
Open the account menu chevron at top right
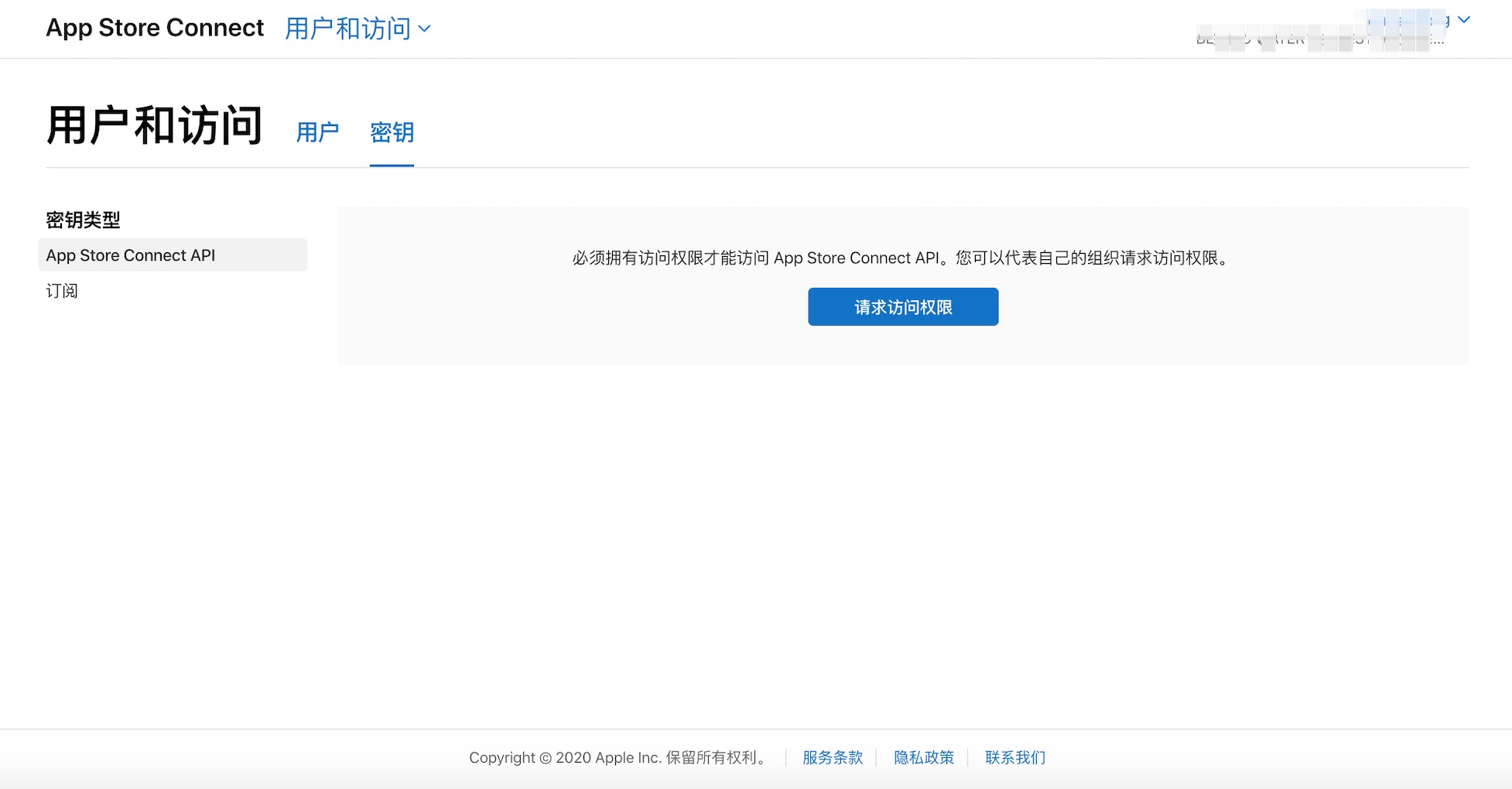coord(1463,20)
